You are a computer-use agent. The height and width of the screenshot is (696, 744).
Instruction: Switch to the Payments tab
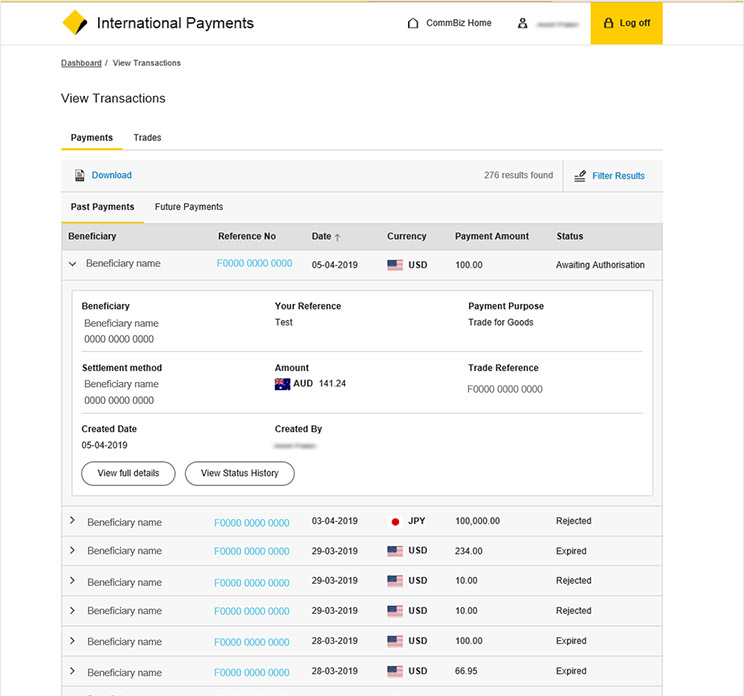(x=92, y=138)
